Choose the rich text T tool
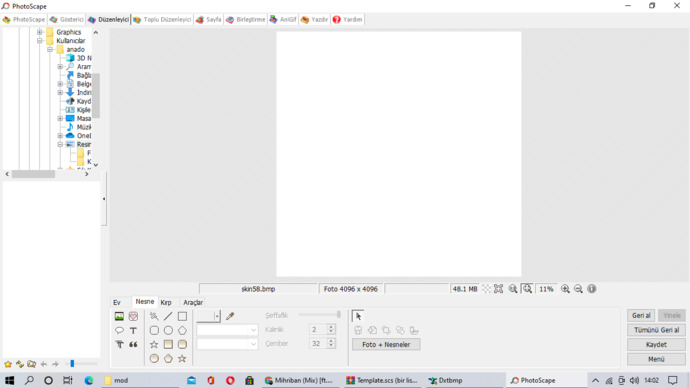 119,344
